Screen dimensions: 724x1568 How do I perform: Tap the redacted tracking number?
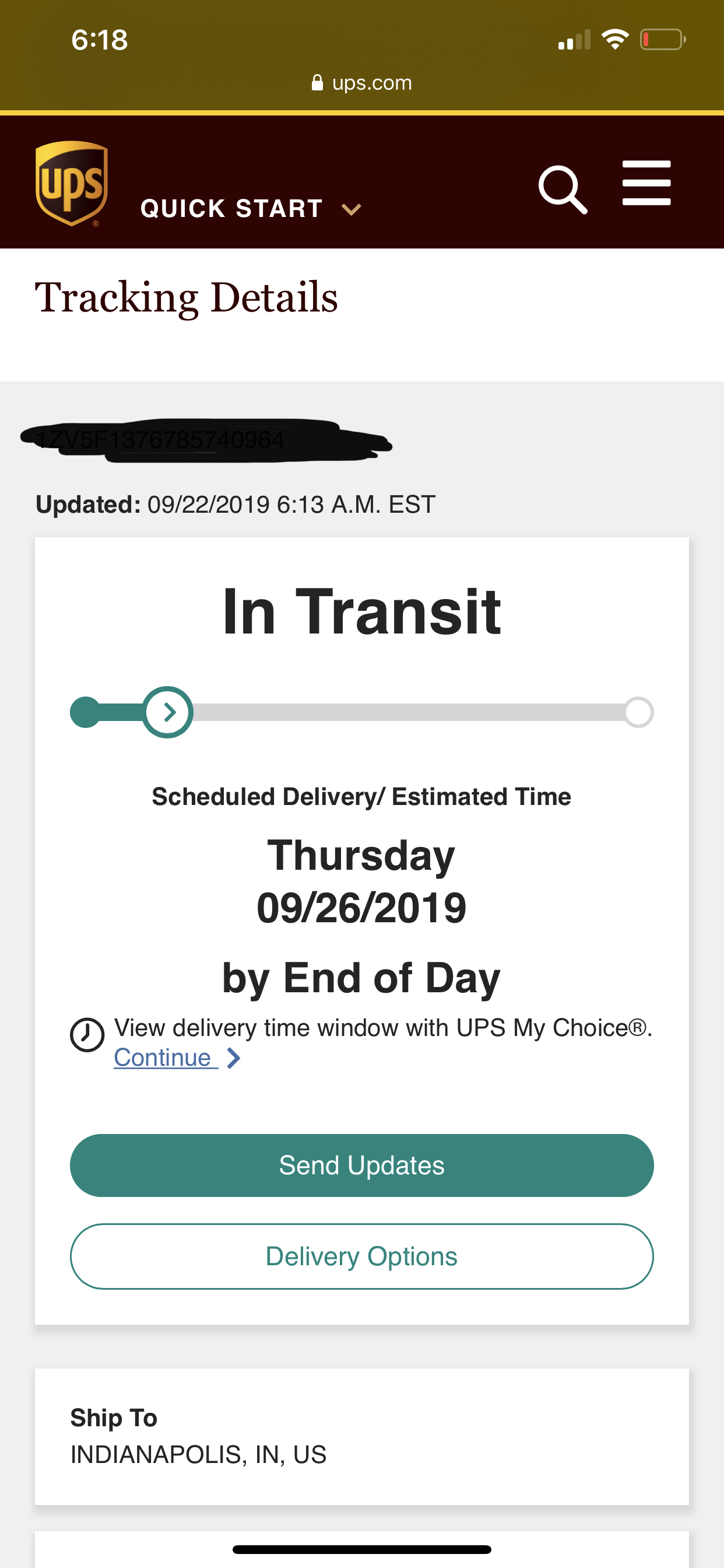point(206,440)
